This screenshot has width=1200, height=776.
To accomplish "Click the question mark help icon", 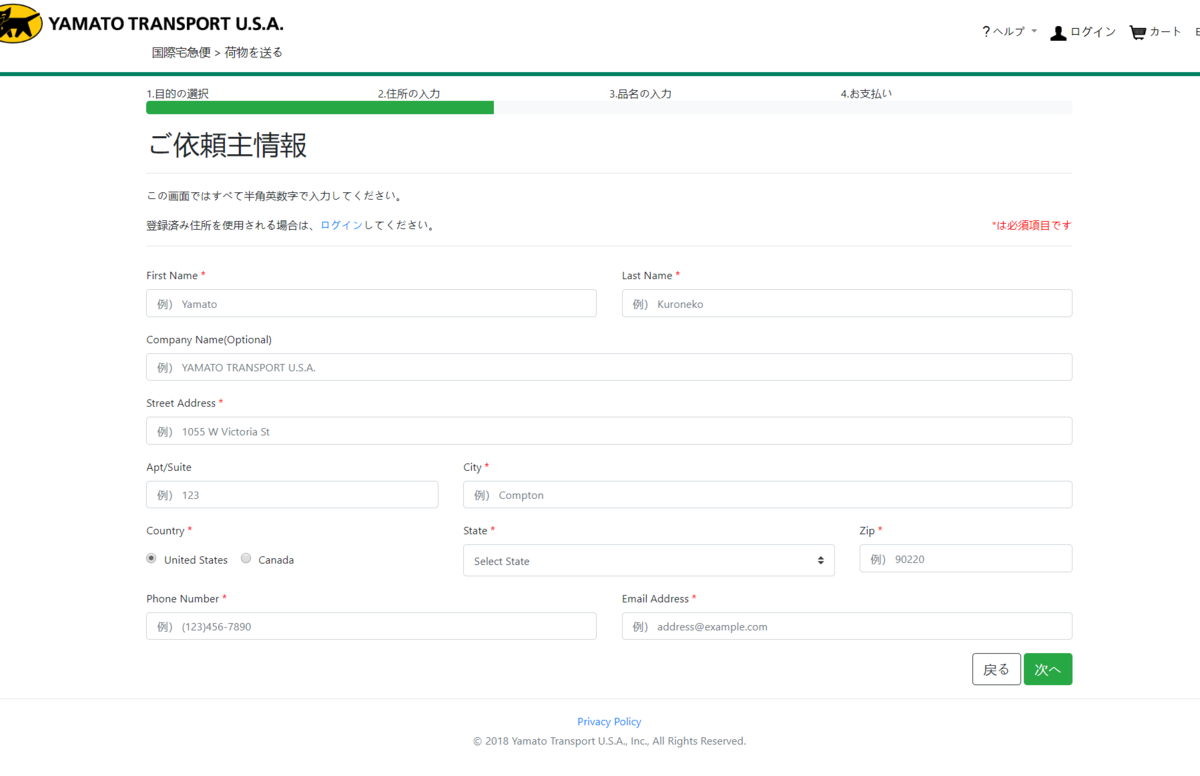I will 986,32.
